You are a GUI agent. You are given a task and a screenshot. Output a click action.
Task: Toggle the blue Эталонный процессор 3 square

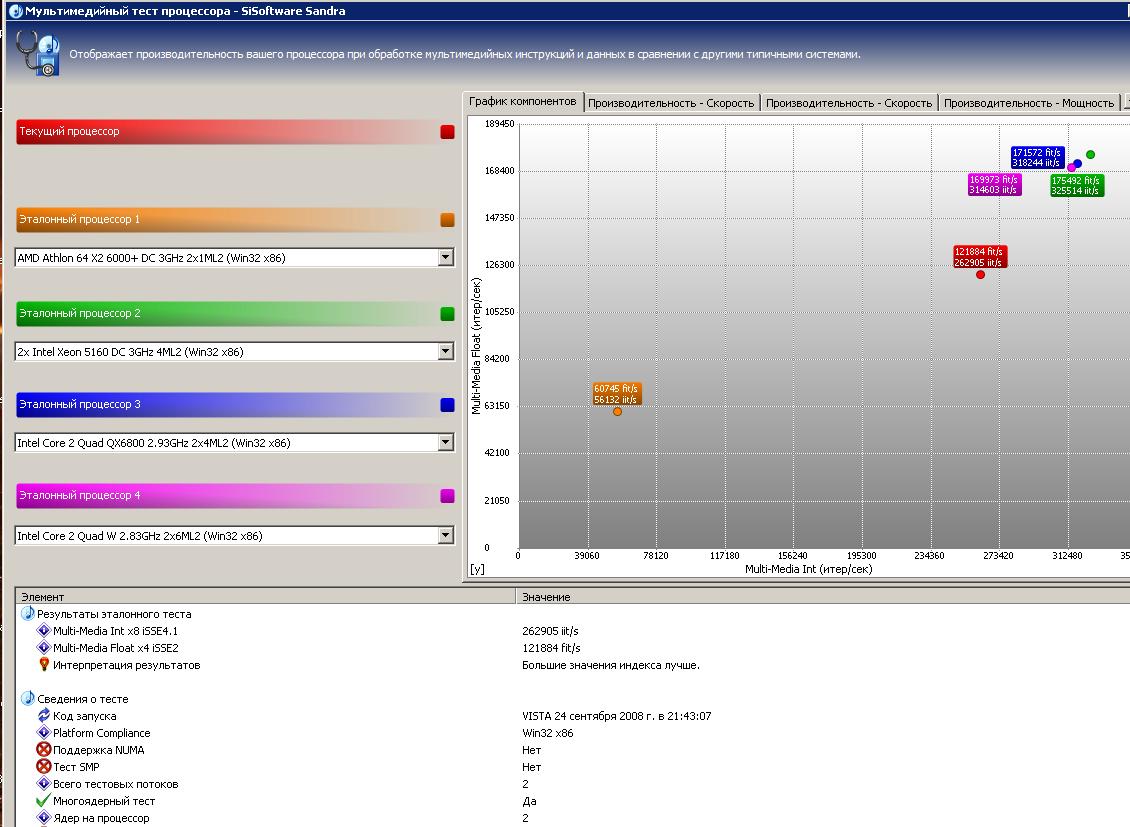[x=448, y=405]
